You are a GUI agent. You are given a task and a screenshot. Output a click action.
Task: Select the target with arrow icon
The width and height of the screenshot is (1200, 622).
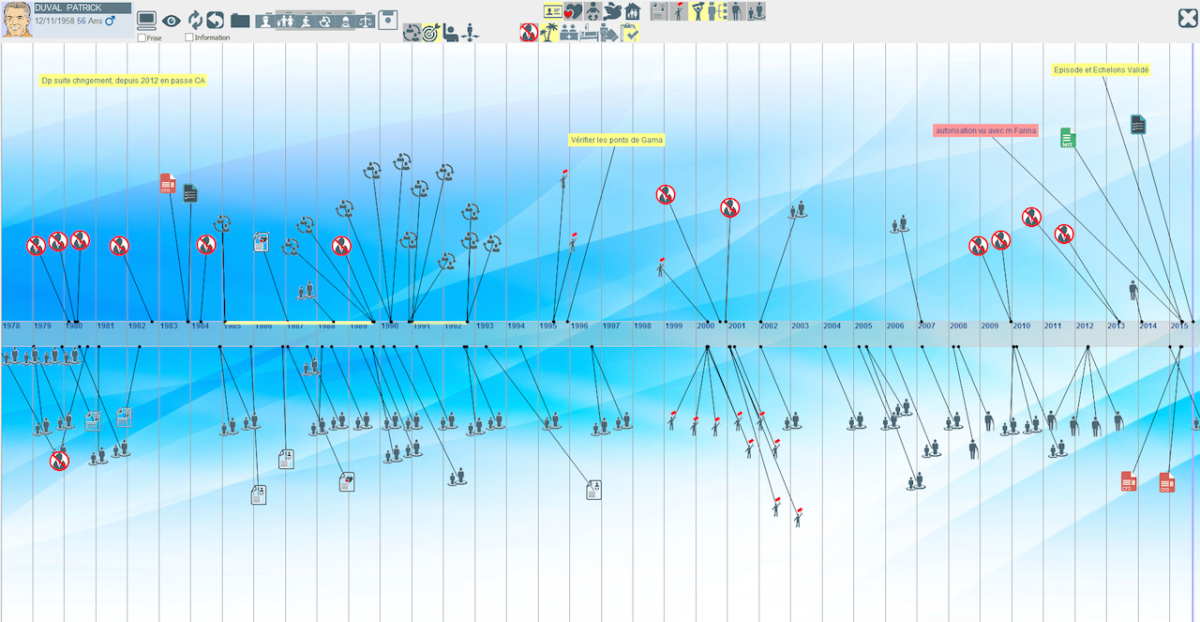click(x=430, y=33)
